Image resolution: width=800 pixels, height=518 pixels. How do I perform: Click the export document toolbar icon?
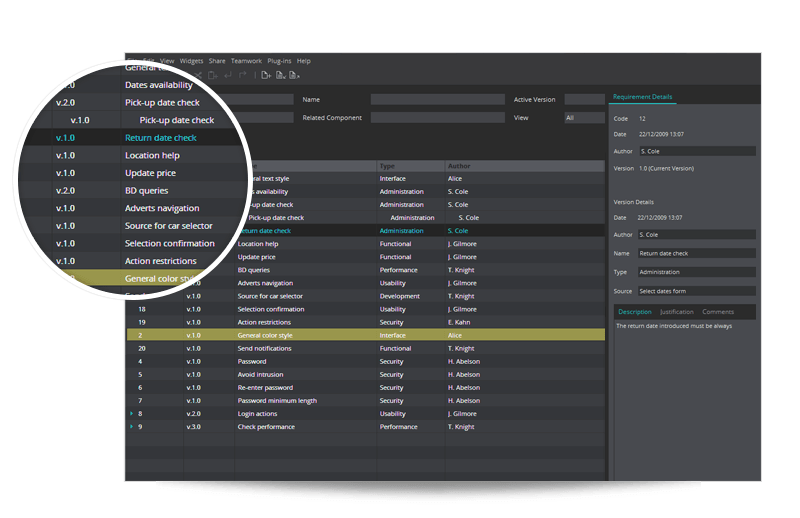coord(294,76)
